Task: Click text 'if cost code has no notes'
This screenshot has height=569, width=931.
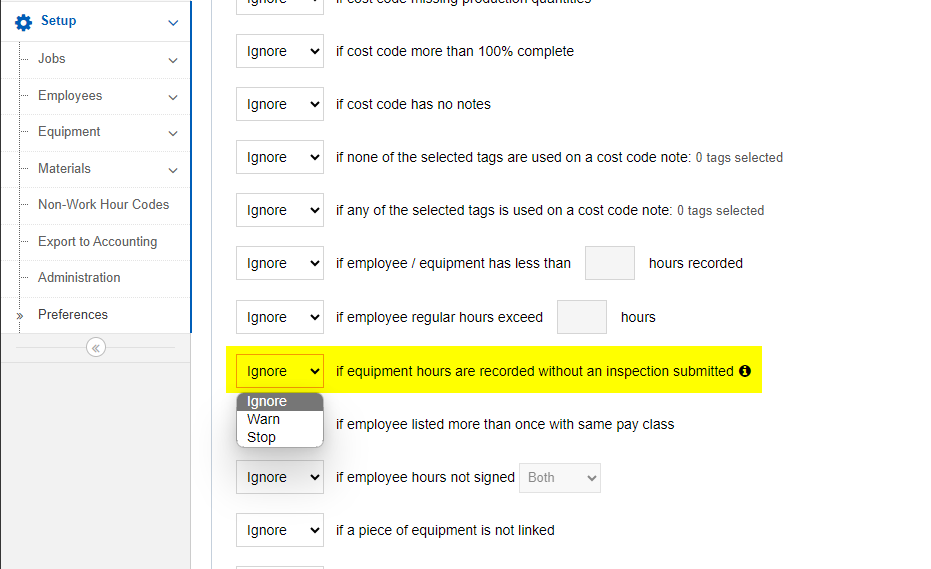Action: tap(413, 104)
